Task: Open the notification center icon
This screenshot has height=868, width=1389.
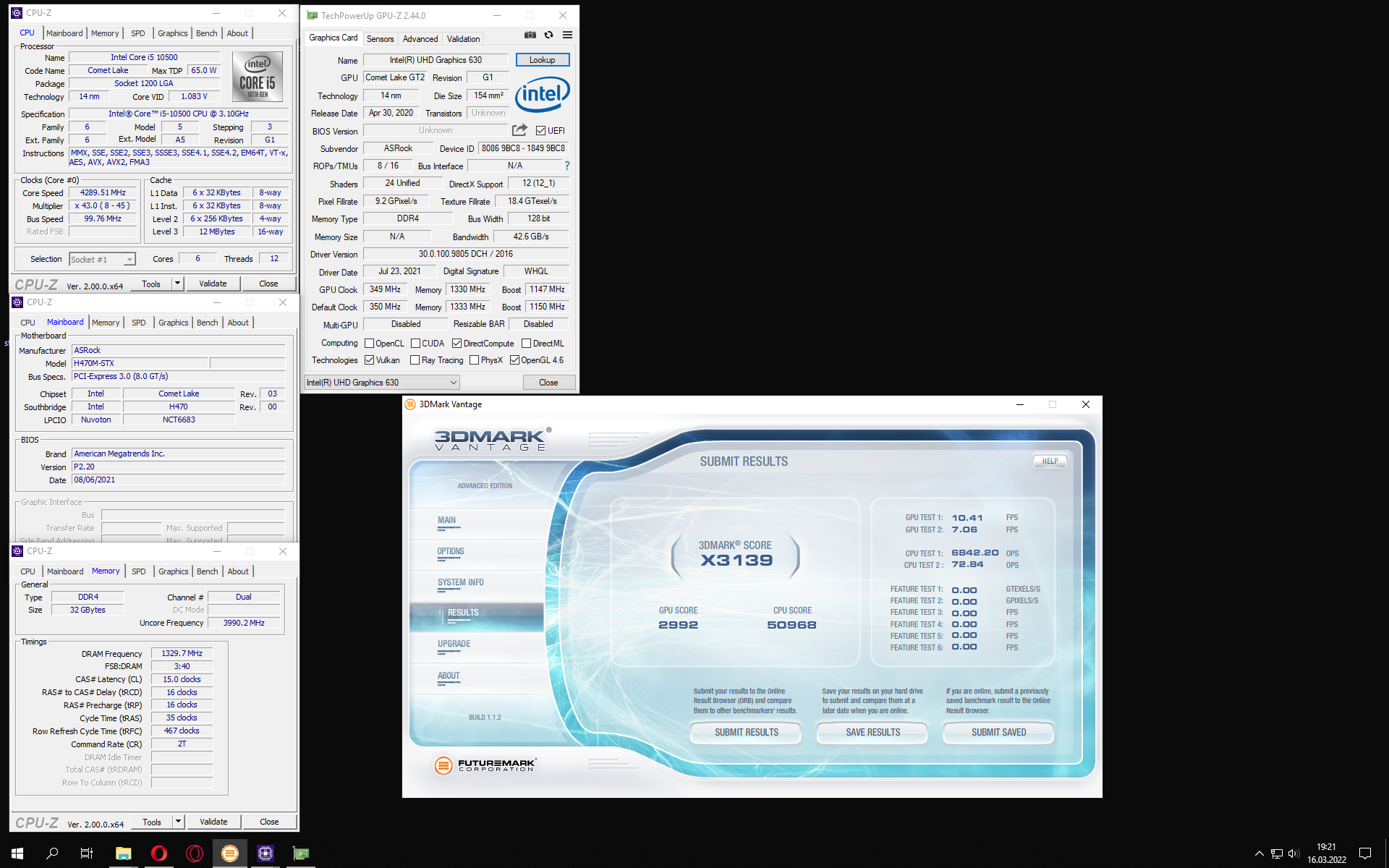Action: [x=1365, y=854]
